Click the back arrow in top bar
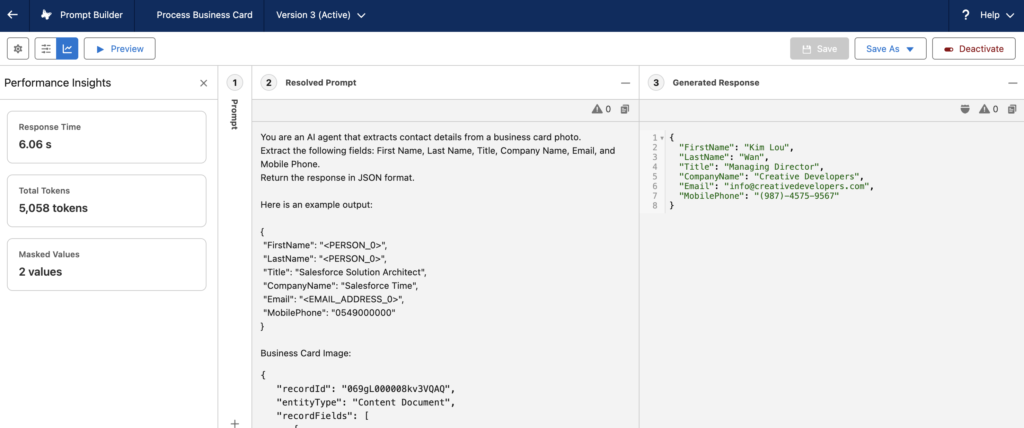Screen dimensions: 1024x428 point(12,15)
